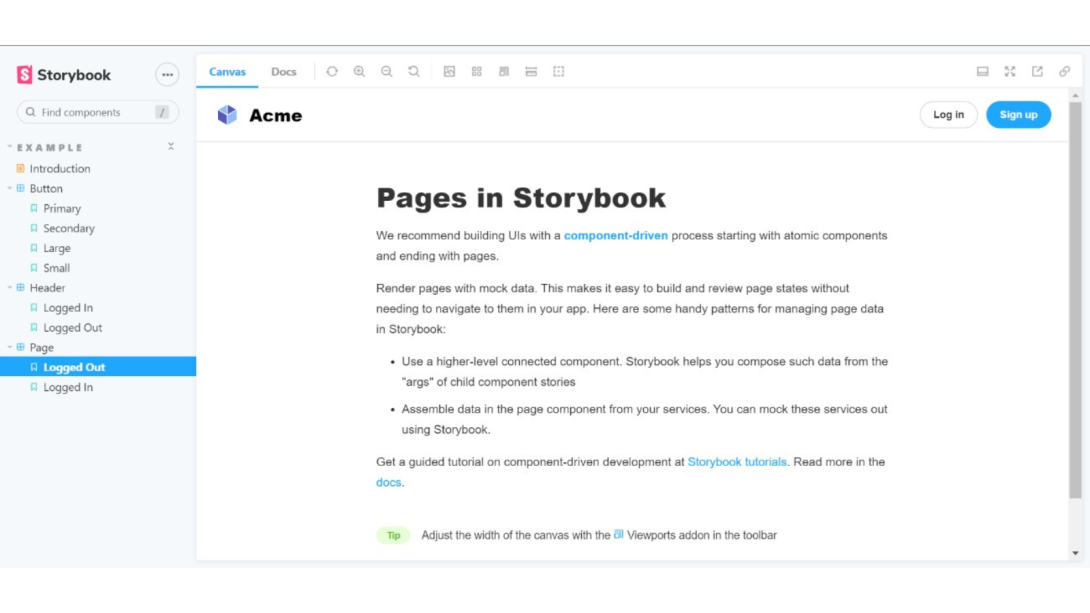Click the remount component icon
The width and height of the screenshot is (1090, 613).
pyautogui.click(x=332, y=72)
